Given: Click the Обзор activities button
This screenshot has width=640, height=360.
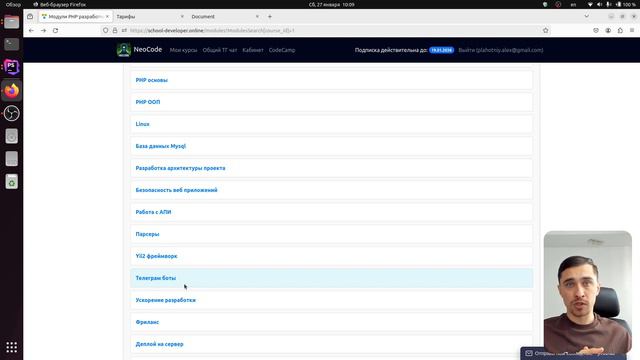Looking at the screenshot, I should pyautogui.click(x=13, y=4).
